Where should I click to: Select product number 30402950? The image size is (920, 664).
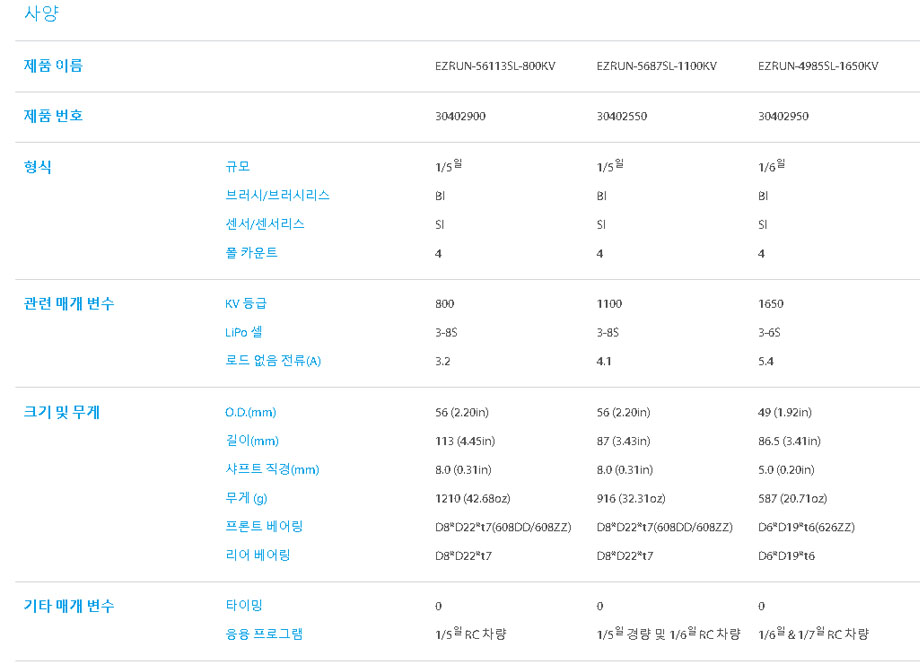coord(783,116)
